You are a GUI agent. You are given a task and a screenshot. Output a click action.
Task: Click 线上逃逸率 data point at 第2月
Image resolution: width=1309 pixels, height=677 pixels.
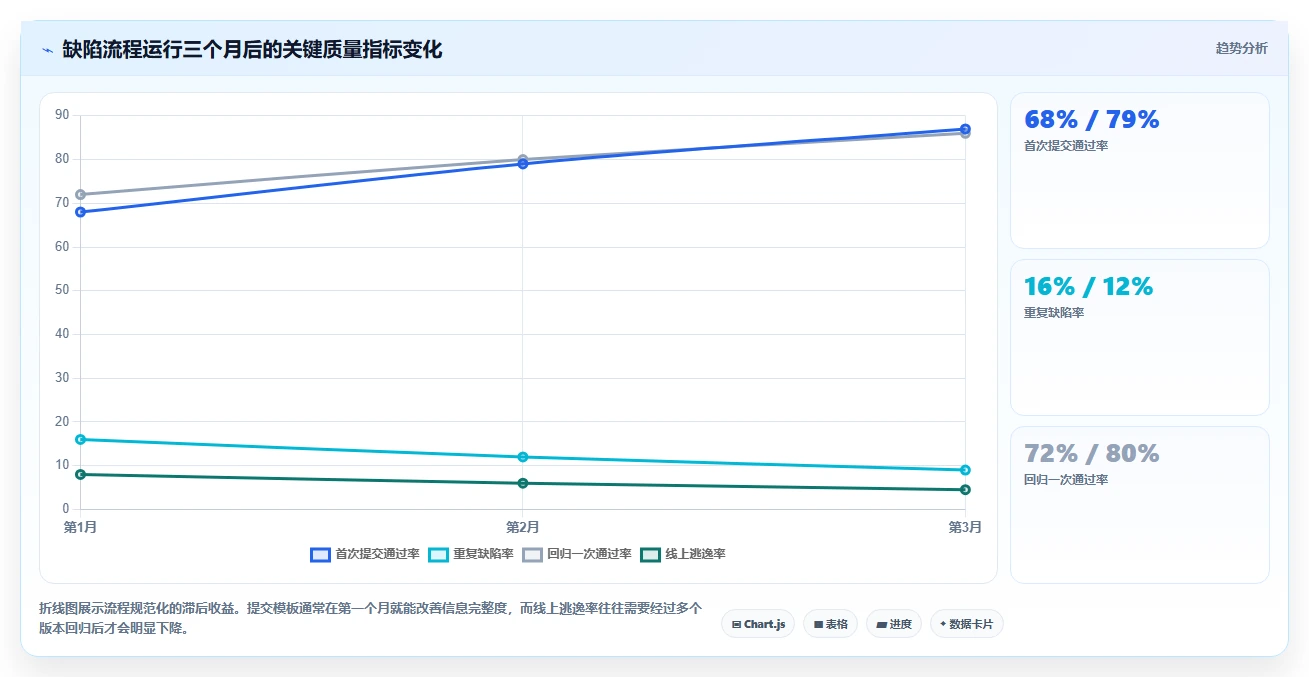pos(523,483)
